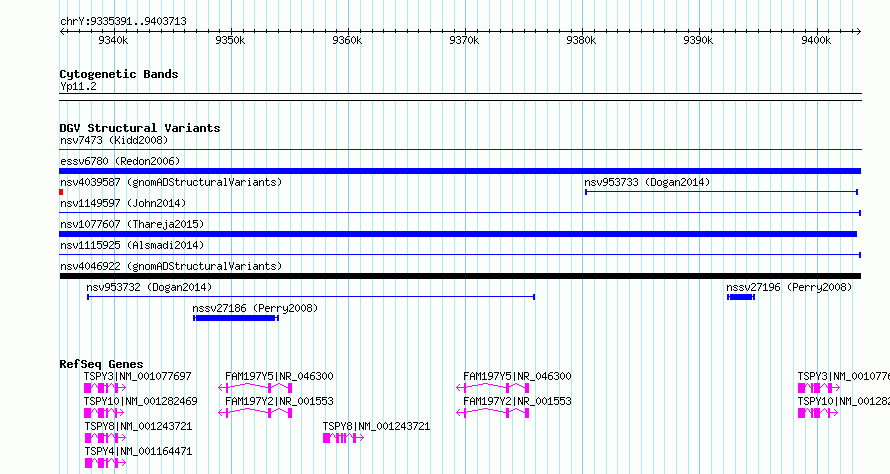Click the FAM197Y5|NR_046300 label near 9350k
The height and width of the screenshot is (474, 890).
[279, 376]
